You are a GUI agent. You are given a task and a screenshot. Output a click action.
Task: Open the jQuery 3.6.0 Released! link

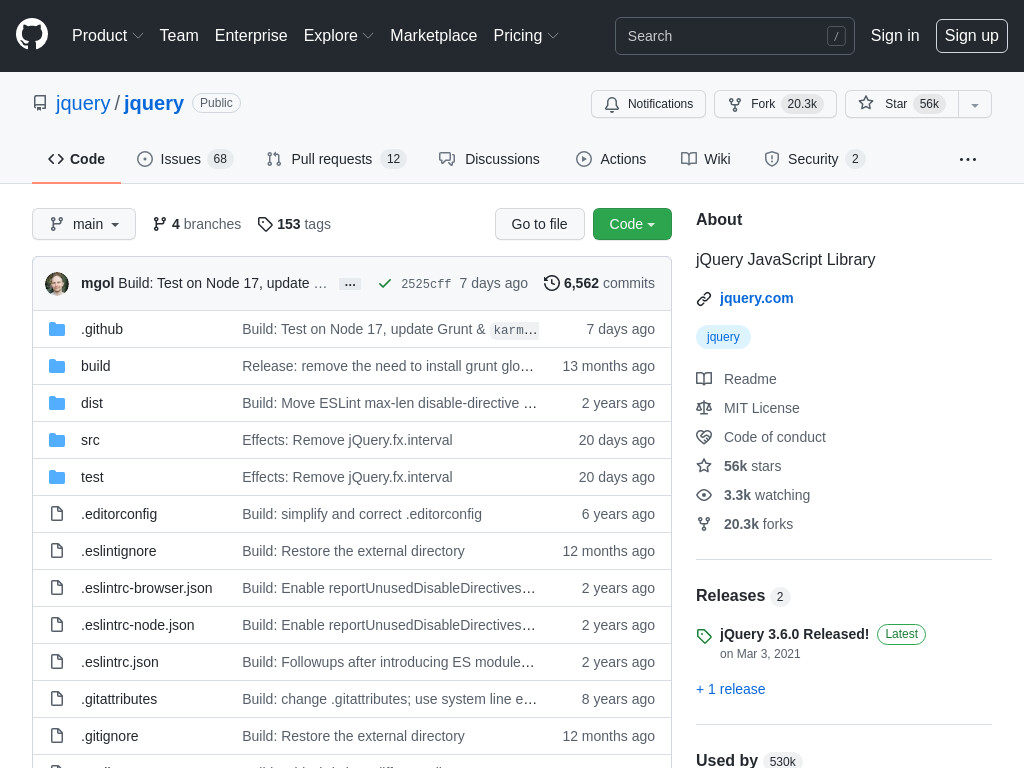(x=794, y=634)
